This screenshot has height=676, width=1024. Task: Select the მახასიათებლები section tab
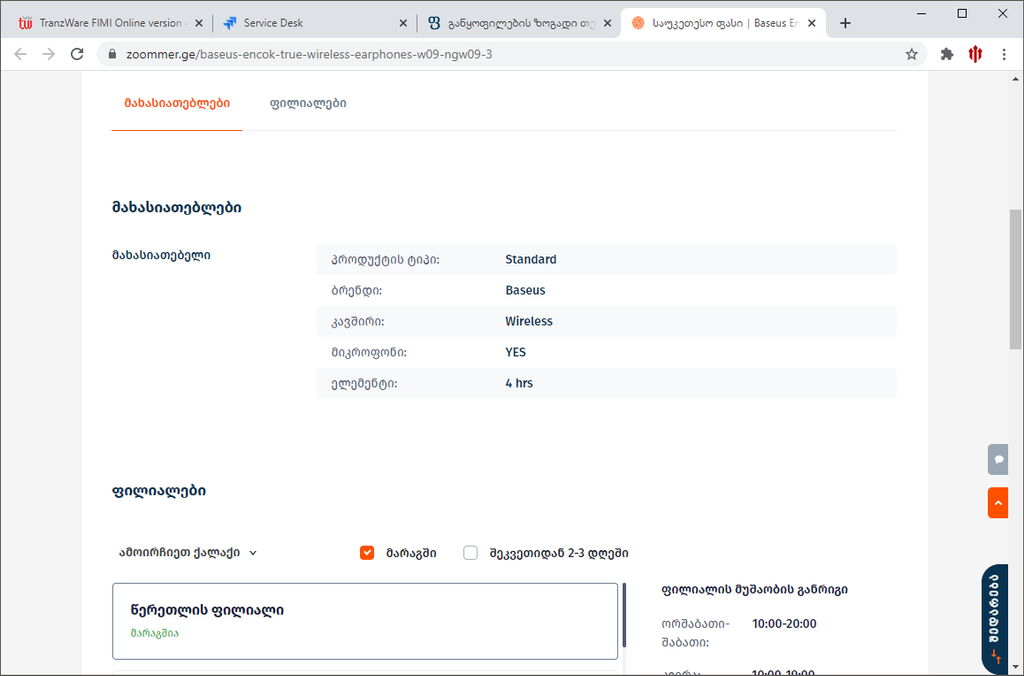tap(177, 103)
